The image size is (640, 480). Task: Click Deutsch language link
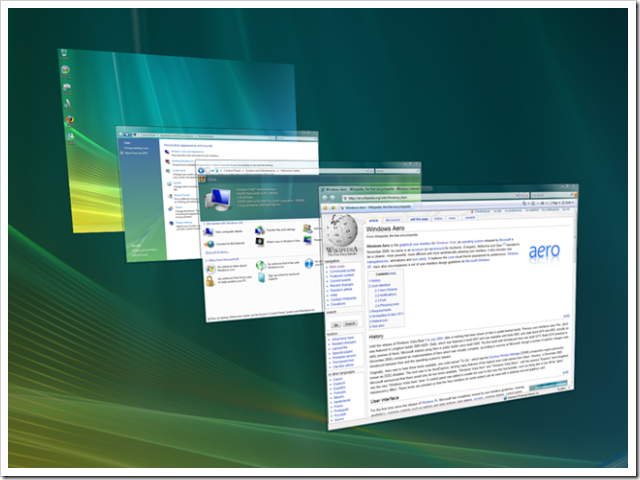click(339, 384)
